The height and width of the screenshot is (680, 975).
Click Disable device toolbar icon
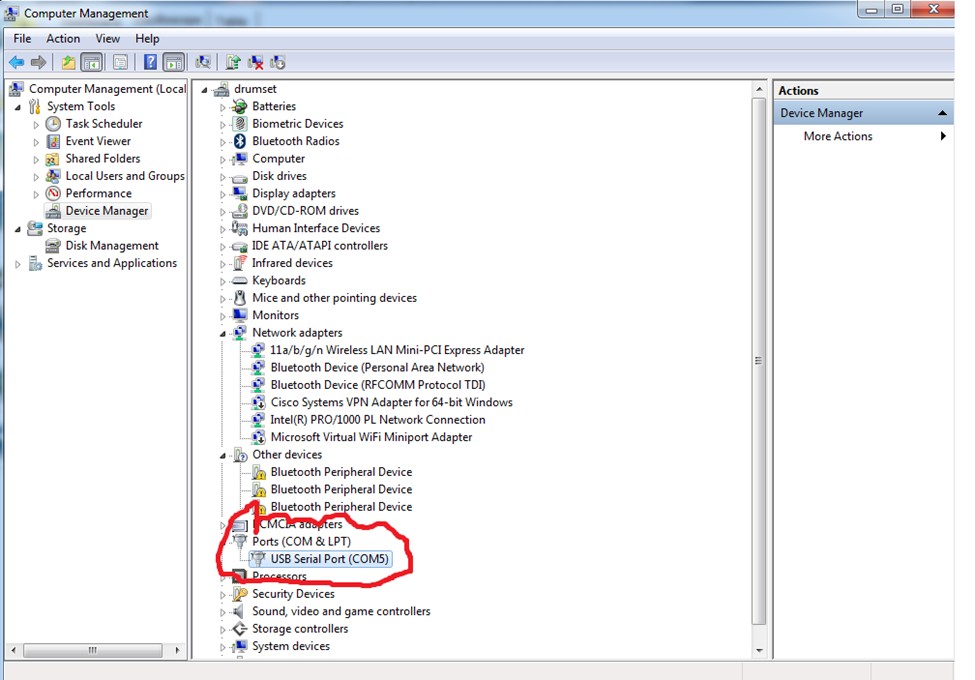click(277, 62)
